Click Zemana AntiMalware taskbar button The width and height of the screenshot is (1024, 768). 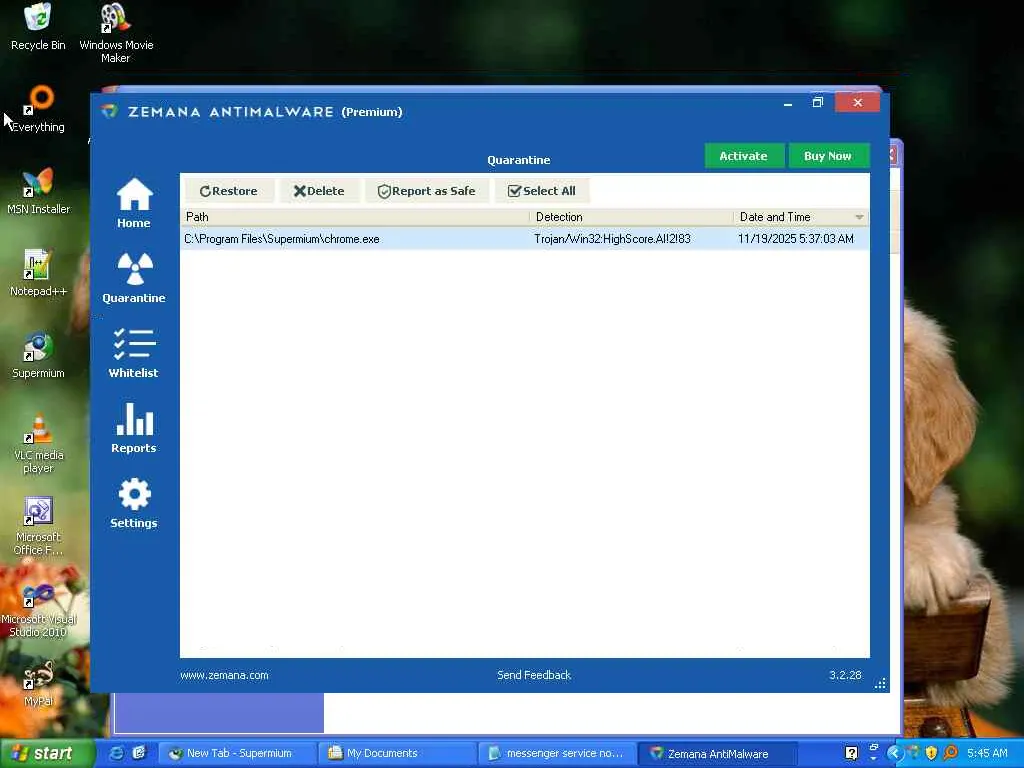pos(716,754)
